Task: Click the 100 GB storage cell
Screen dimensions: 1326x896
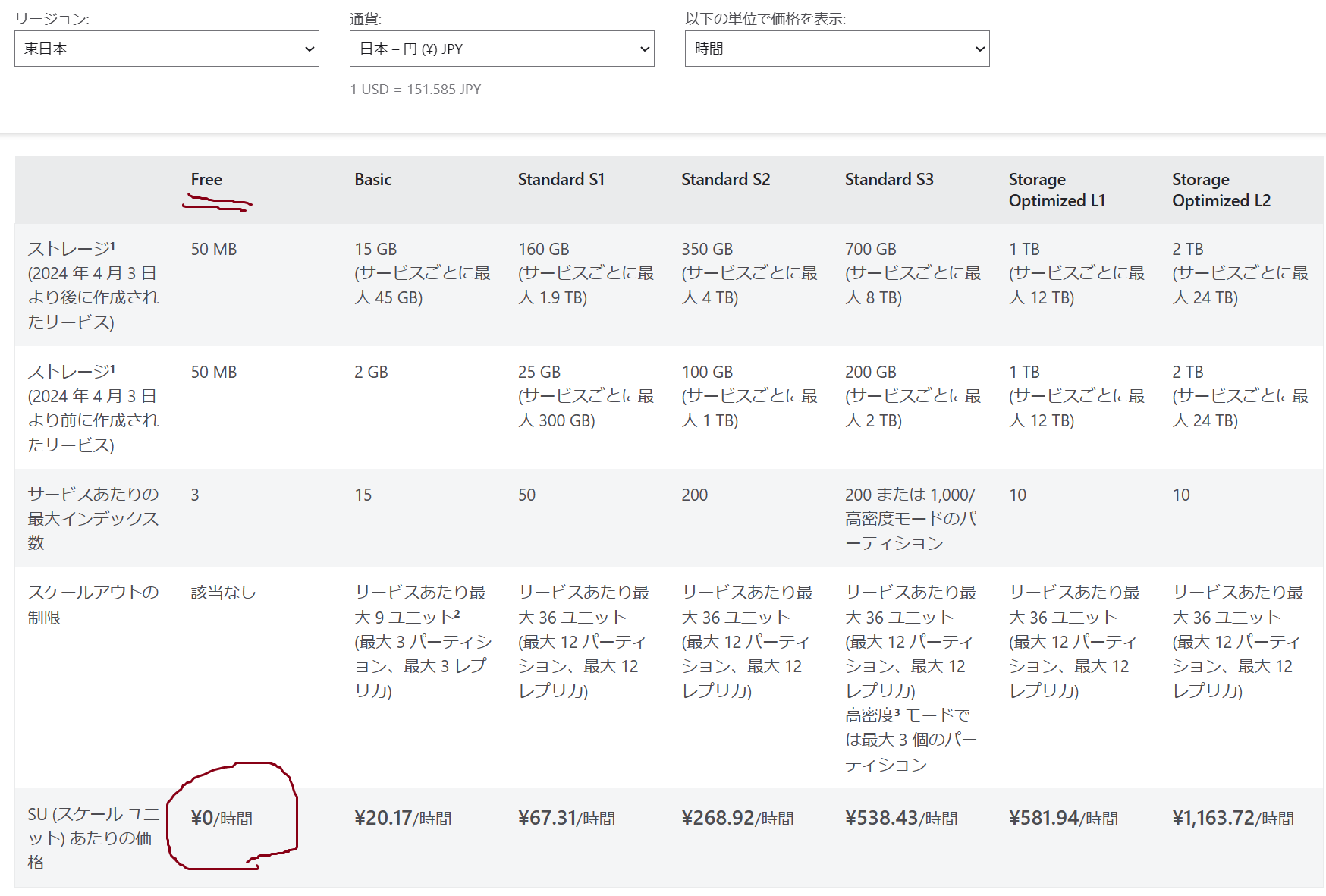Action: click(x=749, y=396)
